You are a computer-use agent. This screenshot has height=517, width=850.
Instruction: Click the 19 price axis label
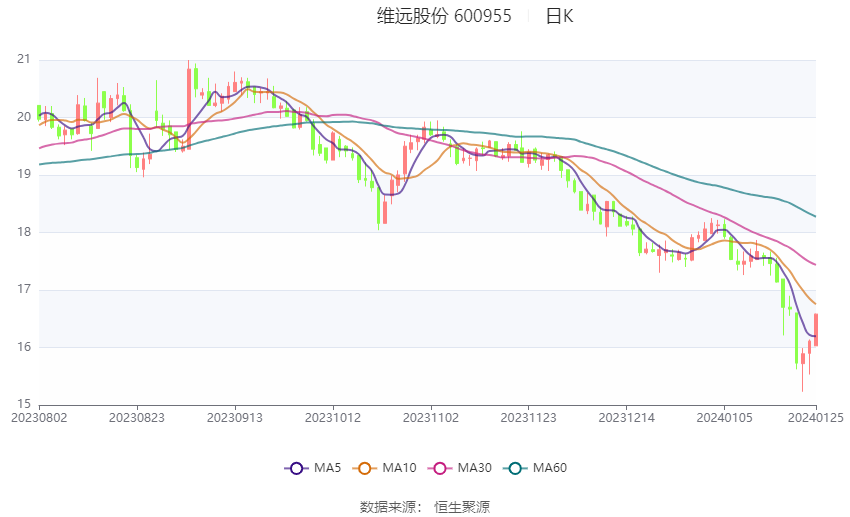[24, 175]
